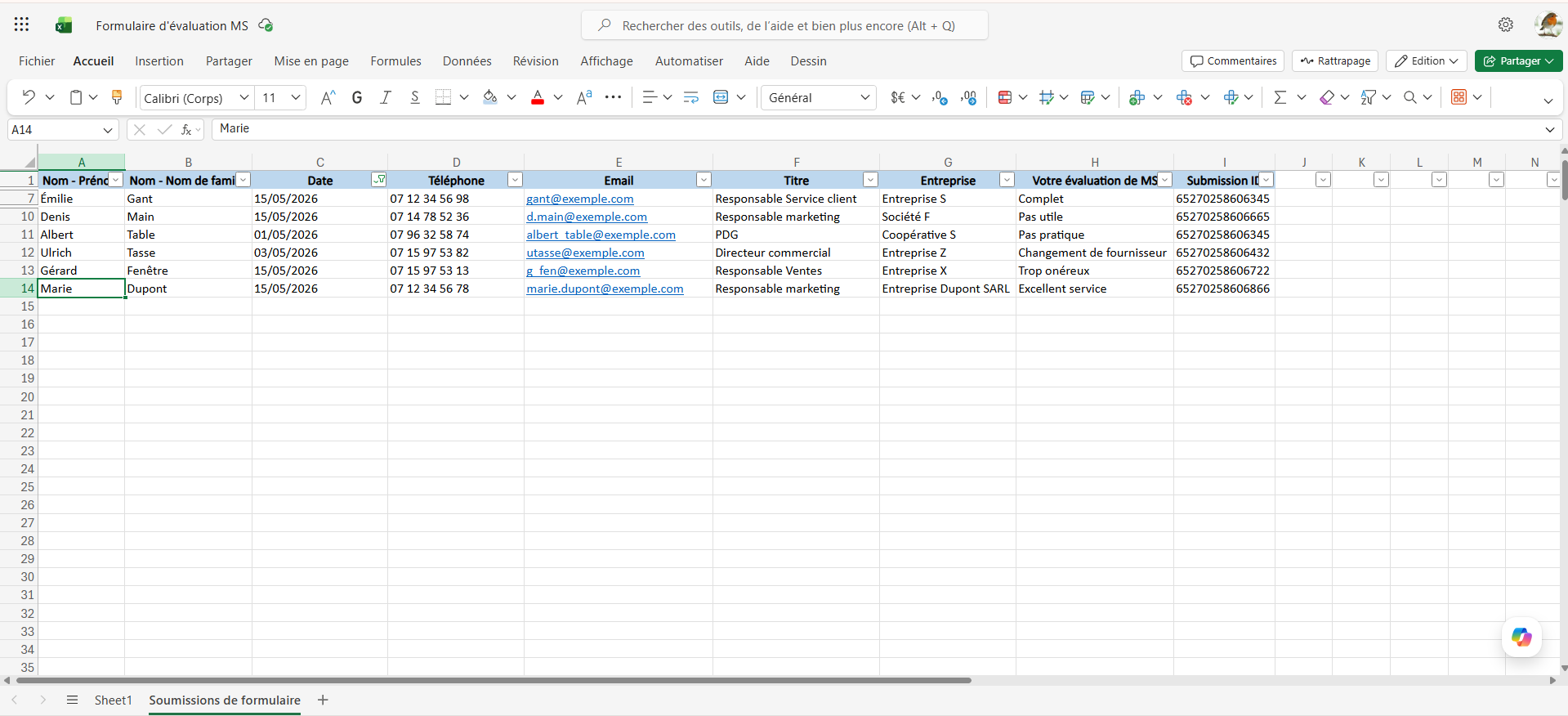
Task: Activate the Format Painter brush
Action: 117,97
